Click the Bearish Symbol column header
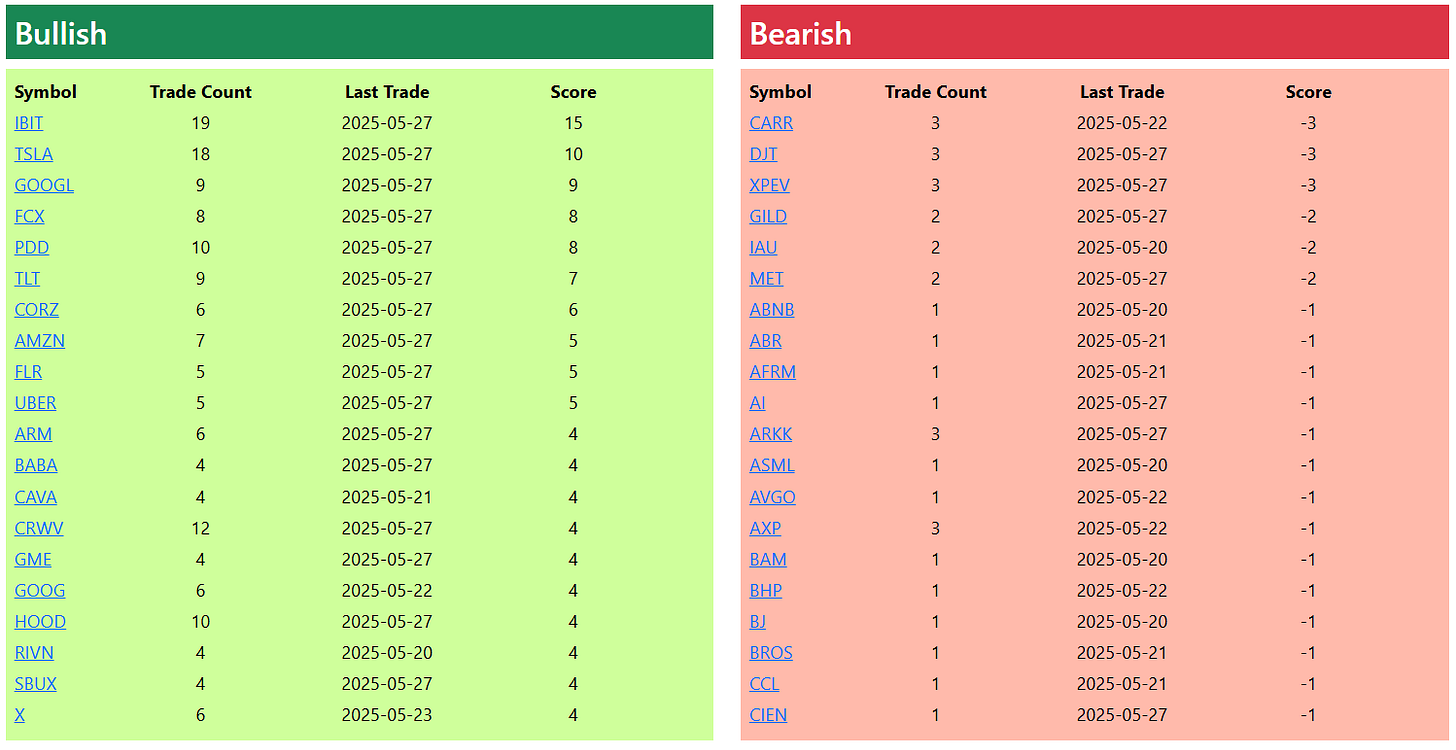Screen dimensions: 1456x750 [x=781, y=92]
